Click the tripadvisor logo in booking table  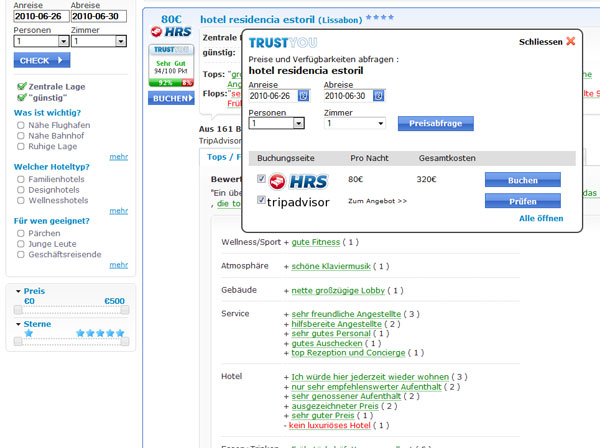[x=298, y=202]
